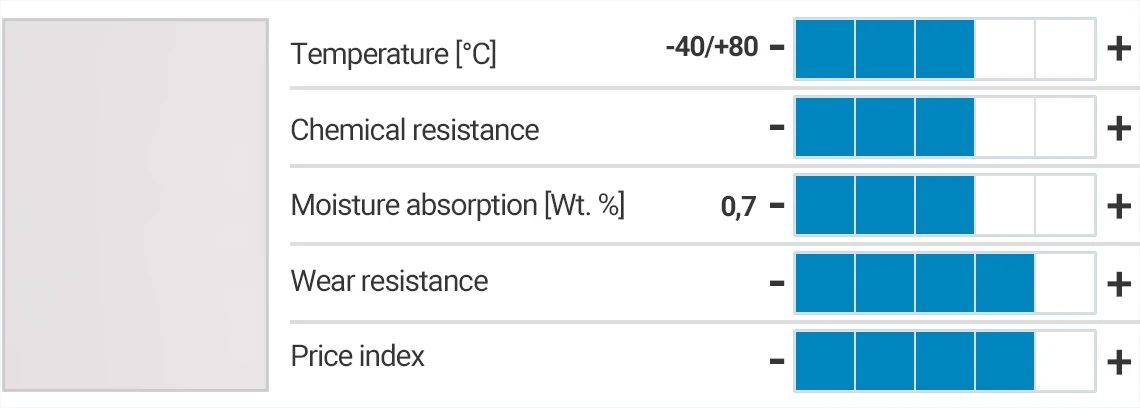Click the Wear resistance rating bar
This screenshot has width=1140, height=408.
945,283
